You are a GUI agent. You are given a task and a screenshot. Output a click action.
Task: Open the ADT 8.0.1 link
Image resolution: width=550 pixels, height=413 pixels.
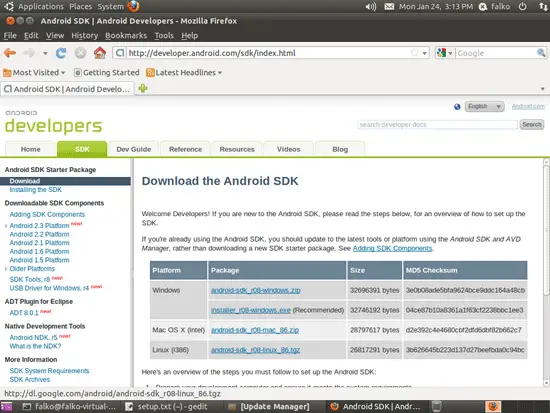coord(24,313)
